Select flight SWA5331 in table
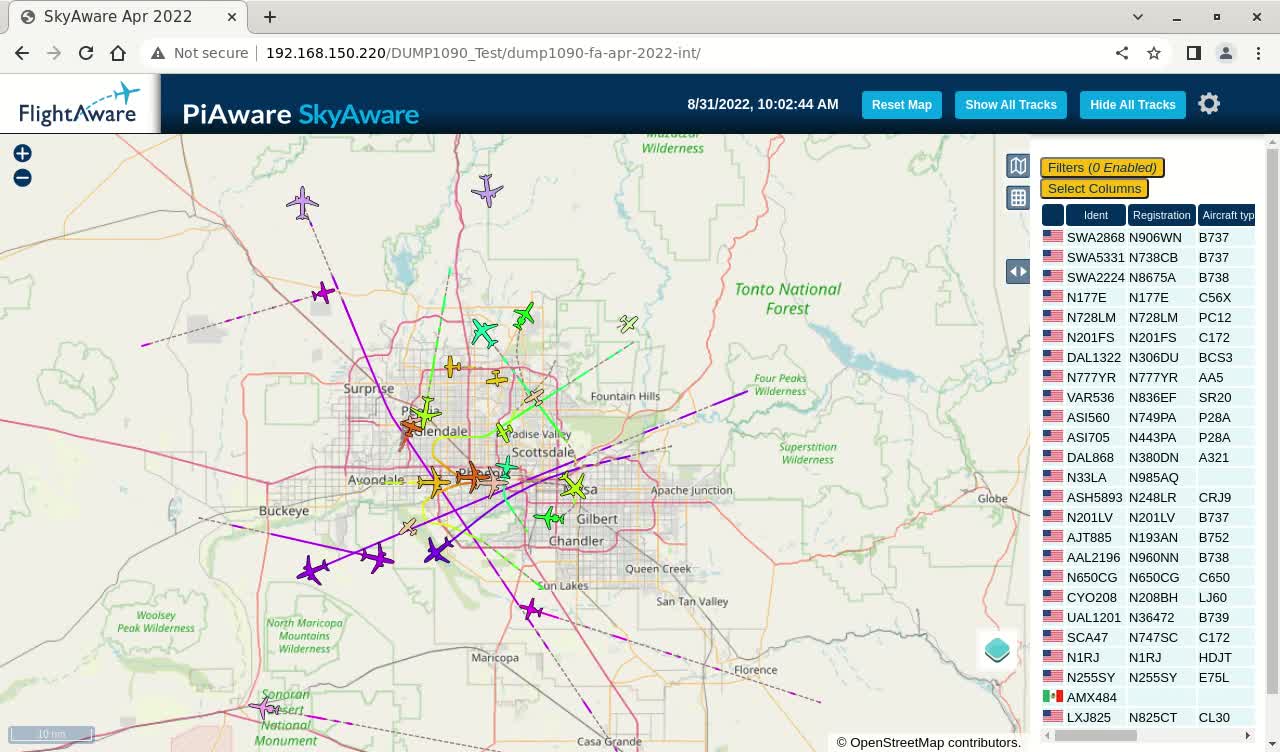The width and height of the screenshot is (1280, 752). 1148,257
